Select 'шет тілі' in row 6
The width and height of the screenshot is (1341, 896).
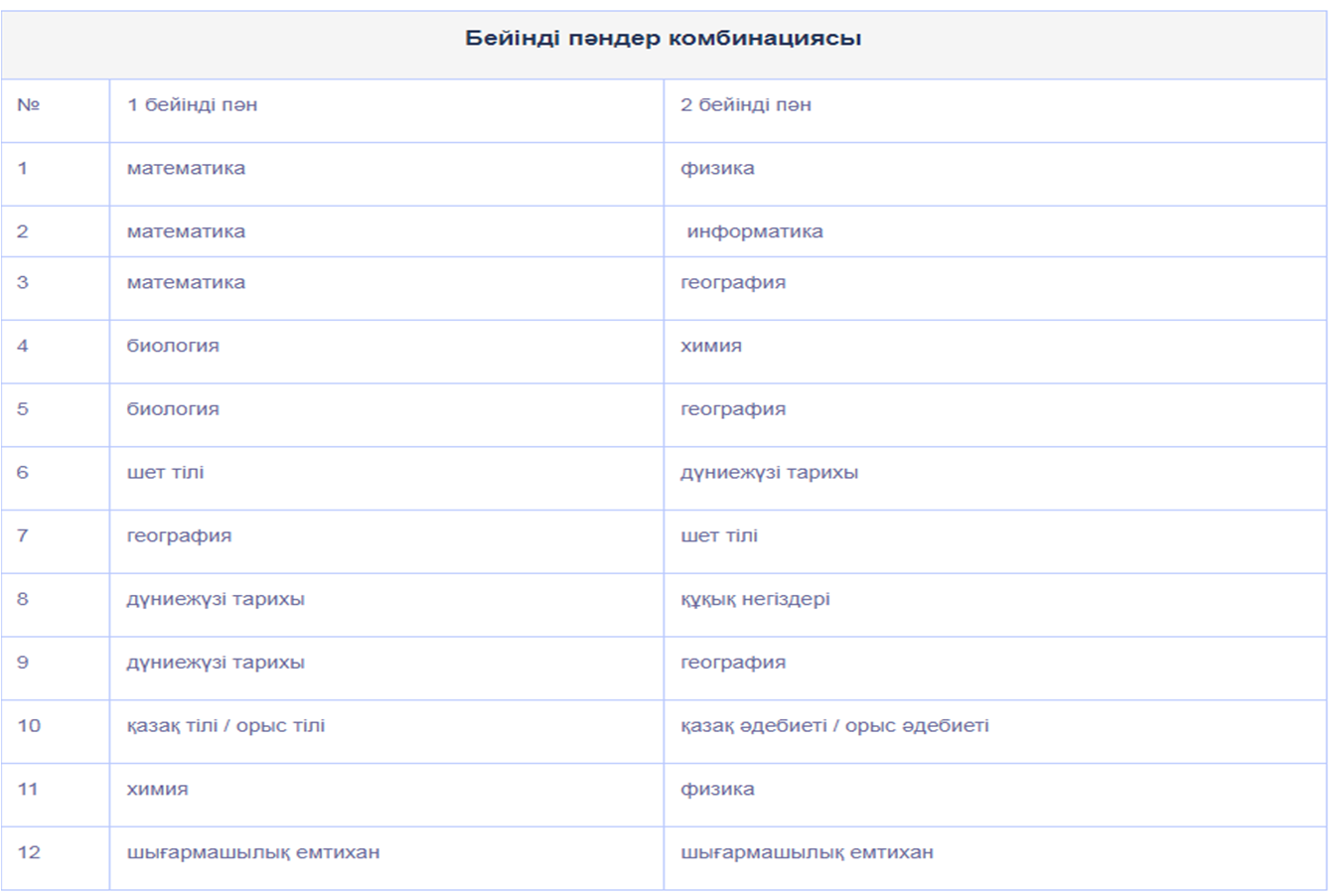[165, 473]
